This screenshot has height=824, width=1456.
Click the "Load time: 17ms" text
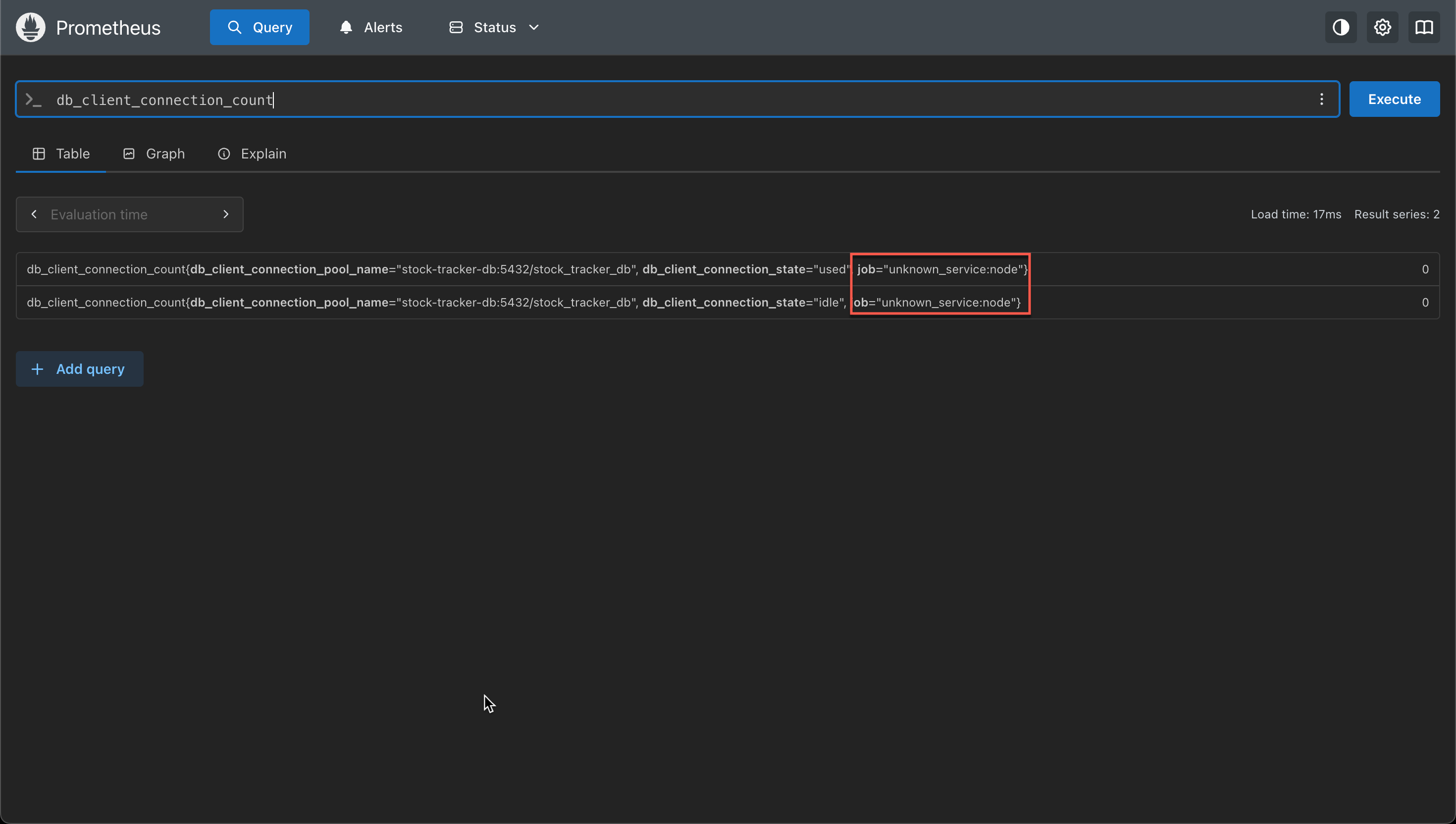pos(1296,214)
